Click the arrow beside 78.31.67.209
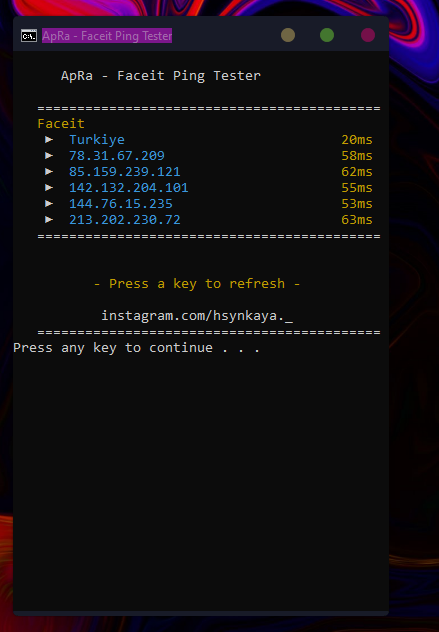 coord(49,155)
